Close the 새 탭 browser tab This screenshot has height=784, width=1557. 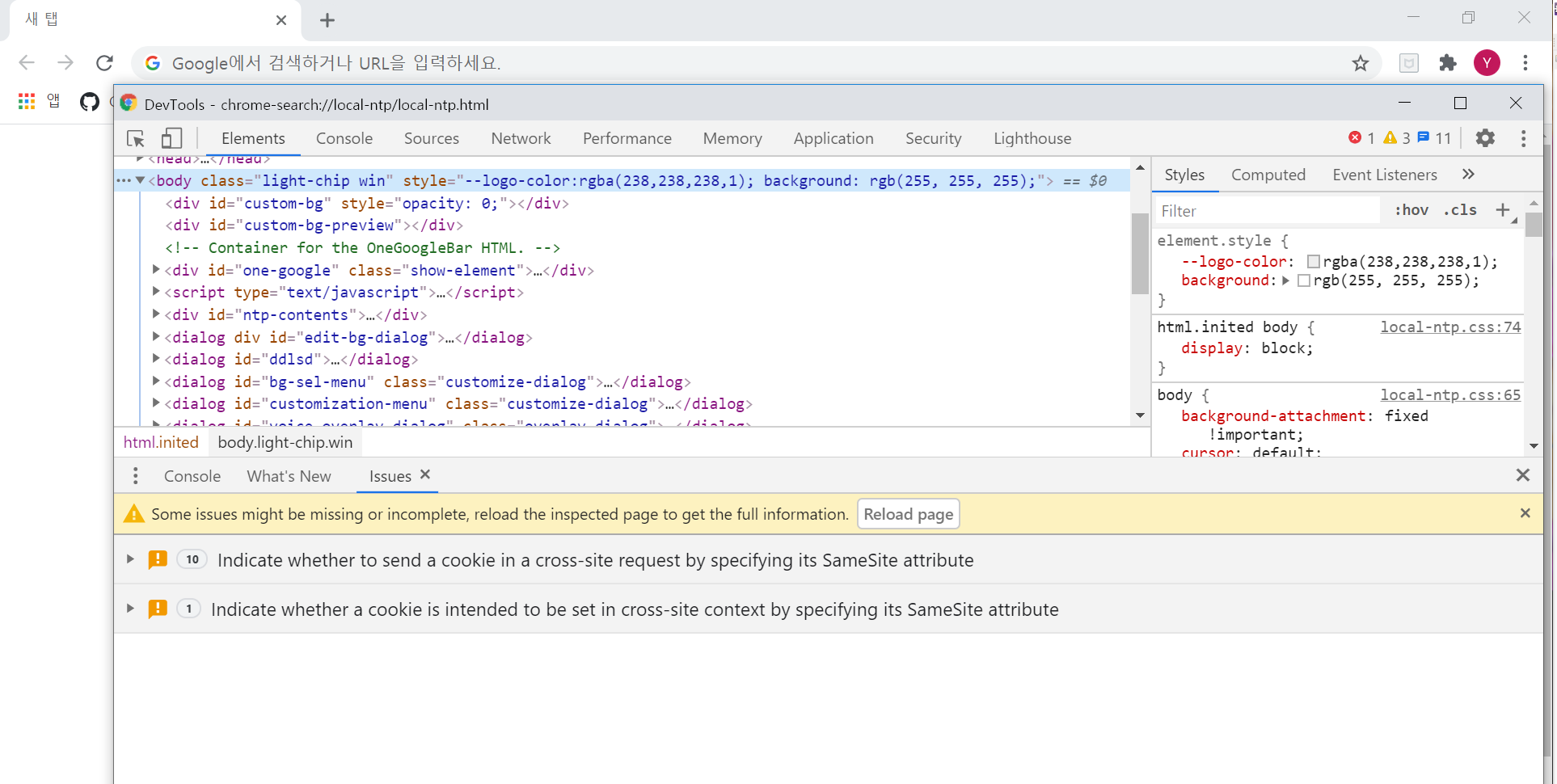coord(281,20)
